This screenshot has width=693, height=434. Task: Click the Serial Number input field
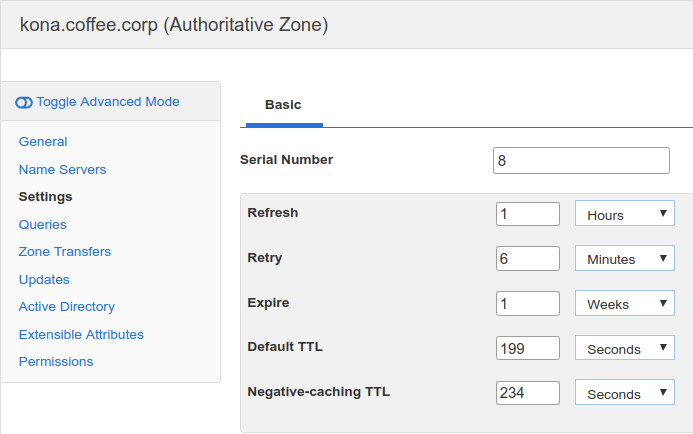point(581,160)
